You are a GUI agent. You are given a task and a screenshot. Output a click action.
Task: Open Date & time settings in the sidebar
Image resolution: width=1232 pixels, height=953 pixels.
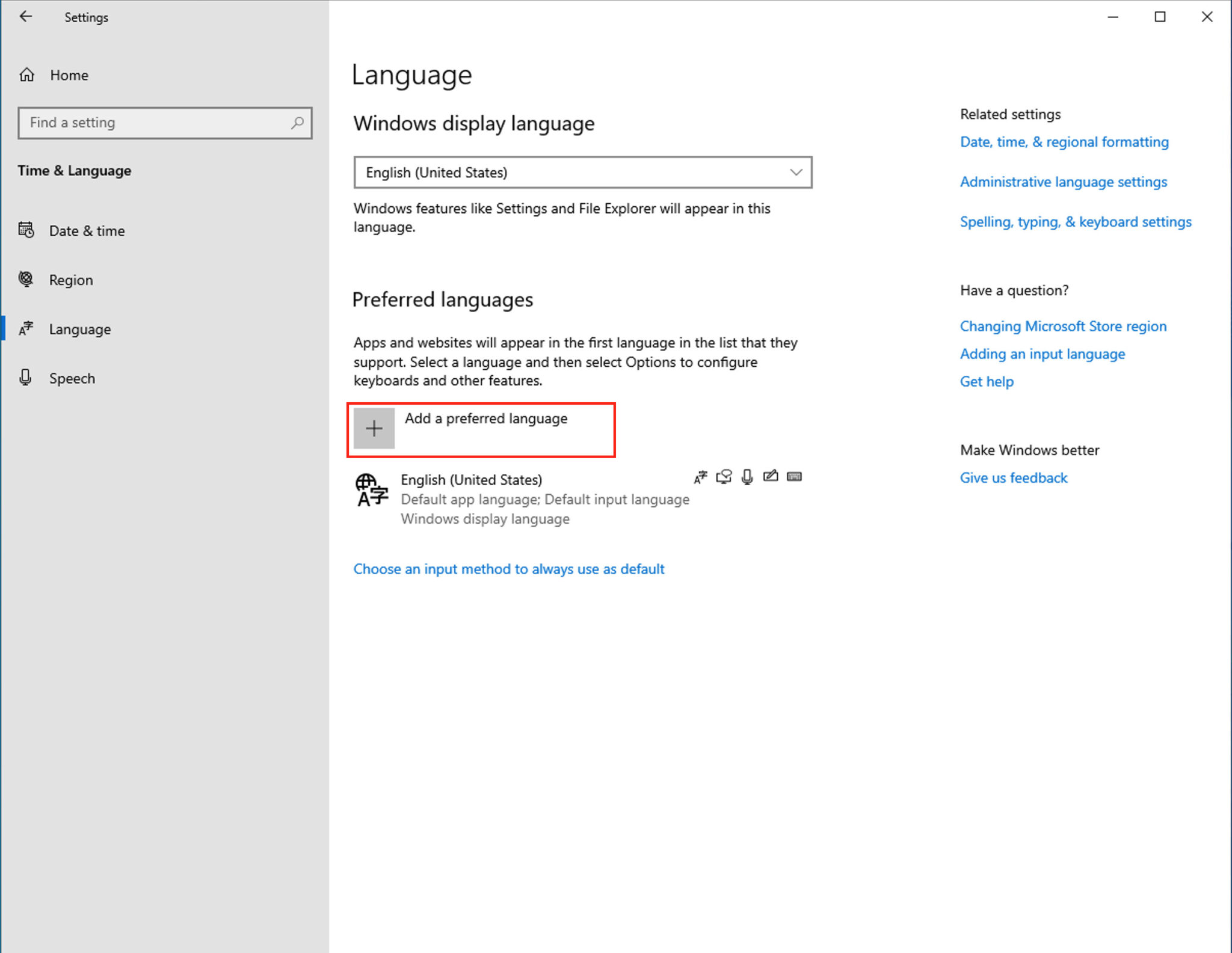pyautogui.click(x=86, y=230)
